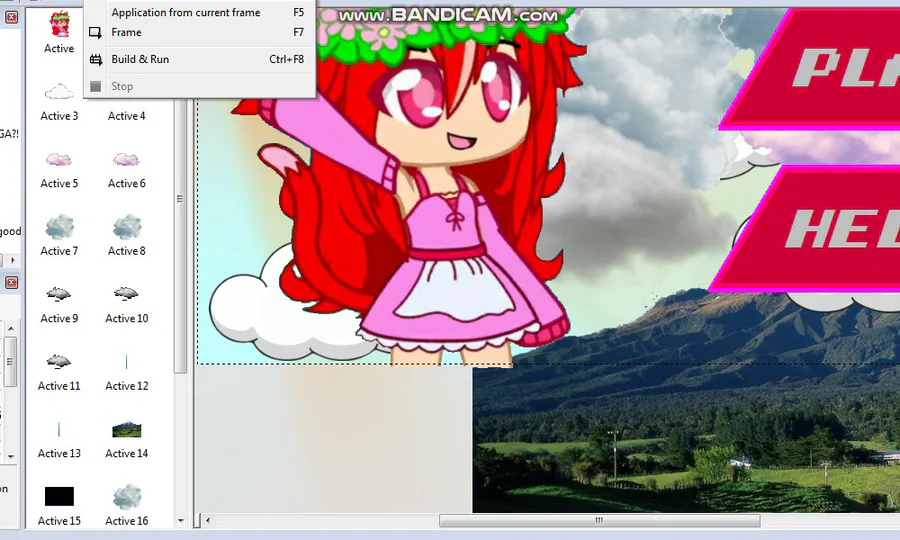Click the Frame menu item icon
The image size is (900, 540).
96,33
